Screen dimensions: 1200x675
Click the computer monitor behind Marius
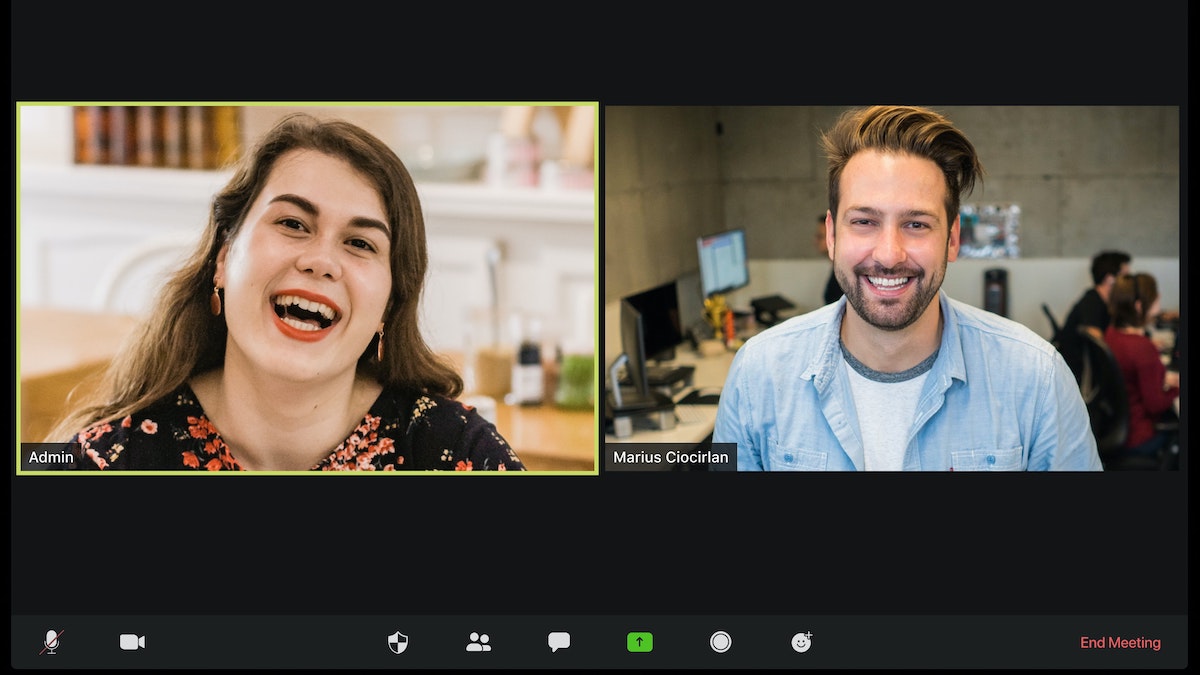[722, 262]
